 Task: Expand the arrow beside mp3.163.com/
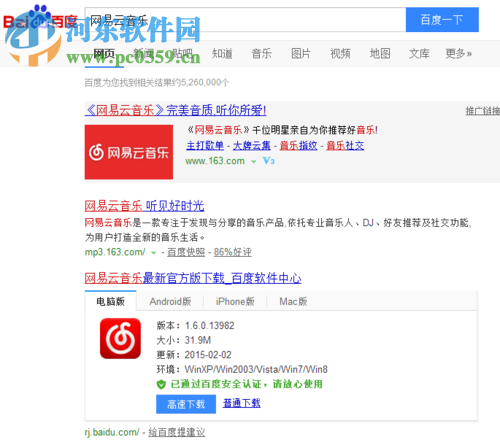154,253
